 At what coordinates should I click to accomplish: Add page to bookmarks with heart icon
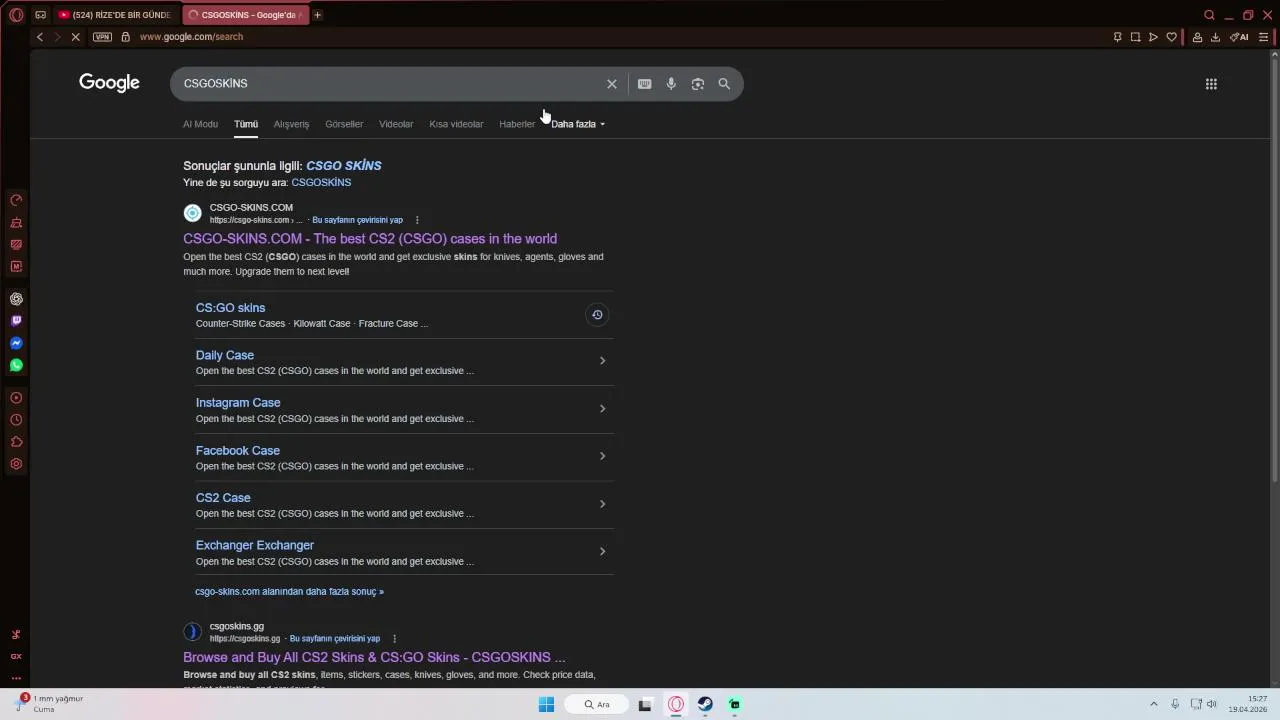1171,37
